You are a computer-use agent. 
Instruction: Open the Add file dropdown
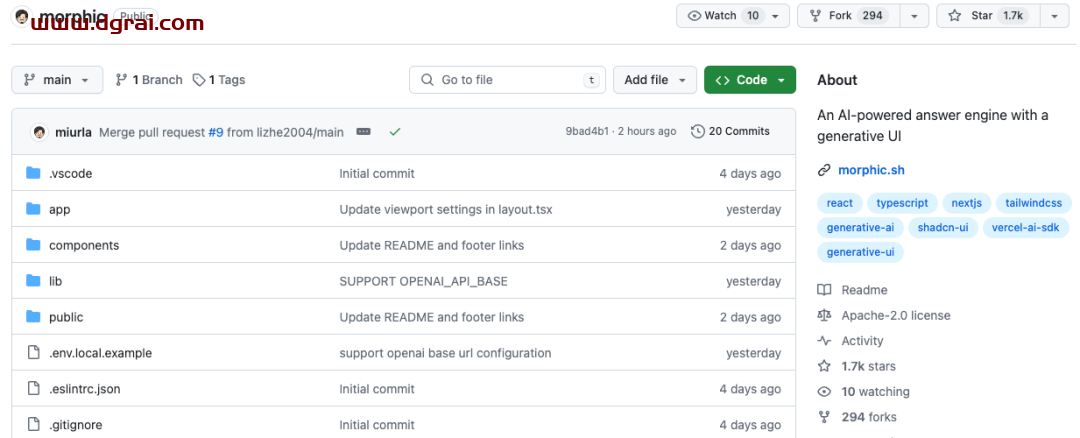655,80
